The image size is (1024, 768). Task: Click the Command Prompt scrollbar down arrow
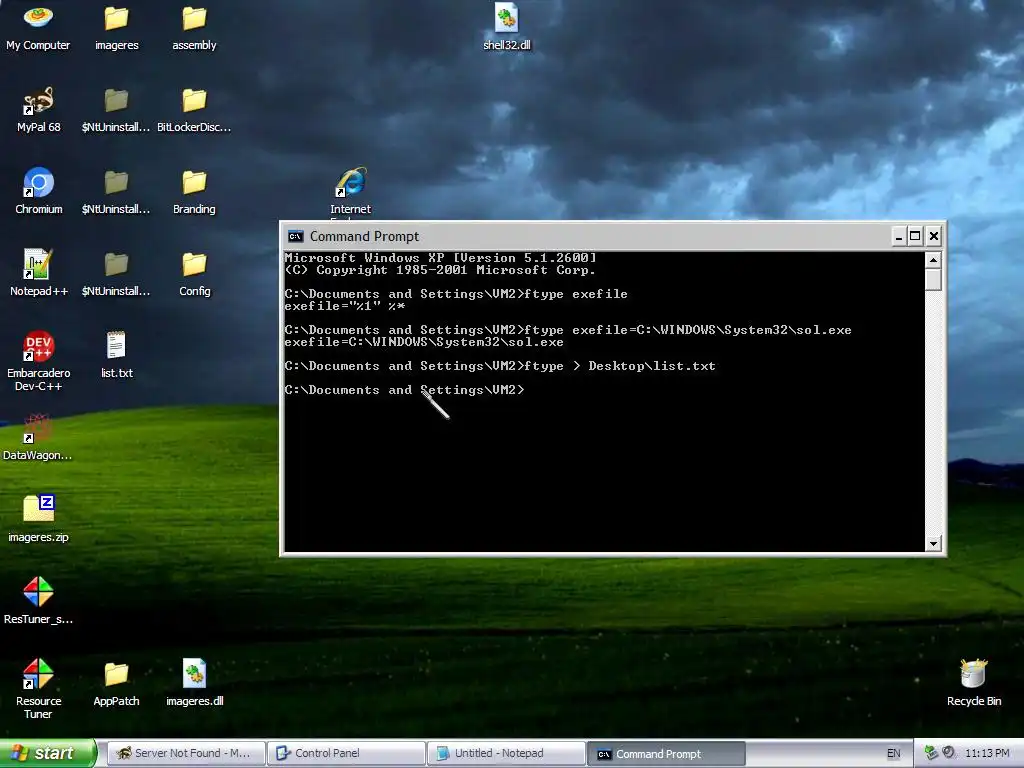[933, 543]
